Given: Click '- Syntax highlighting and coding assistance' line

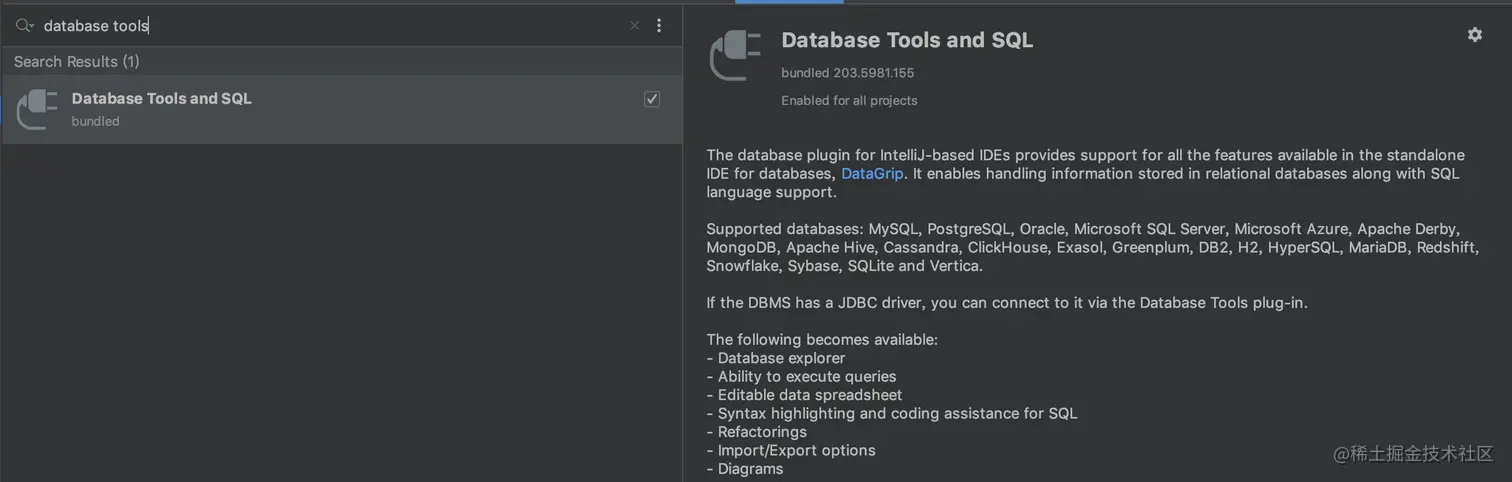Looking at the screenshot, I should tap(892, 414).
